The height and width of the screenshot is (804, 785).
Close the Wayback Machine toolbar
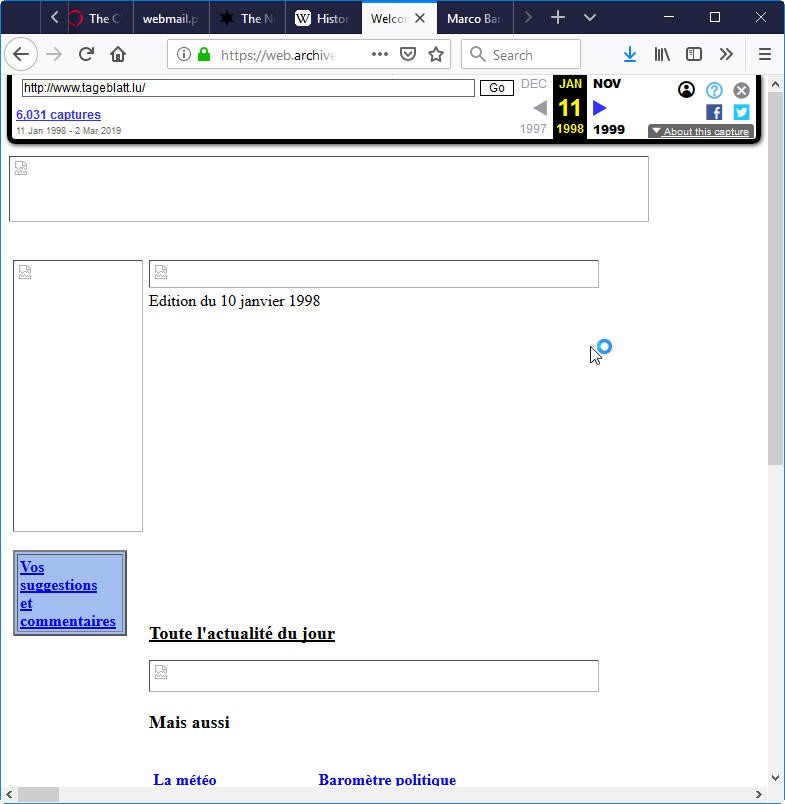pos(741,90)
